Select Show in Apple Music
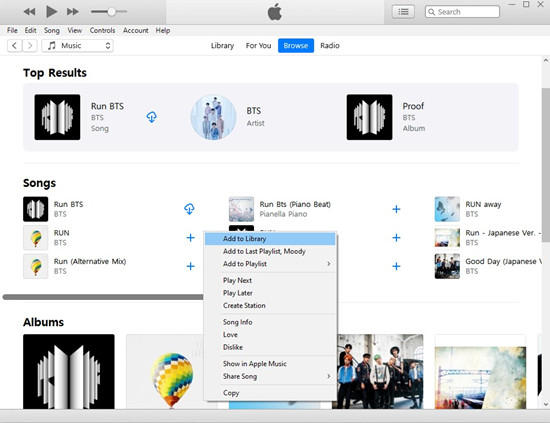 tap(270, 364)
